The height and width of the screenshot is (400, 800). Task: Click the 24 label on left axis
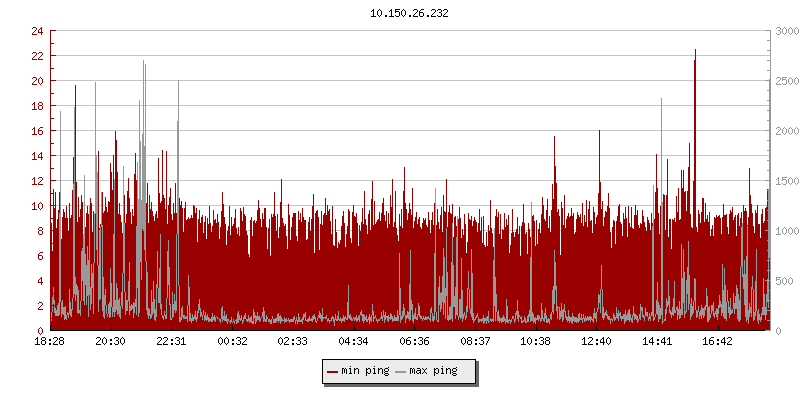click(x=36, y=31)
